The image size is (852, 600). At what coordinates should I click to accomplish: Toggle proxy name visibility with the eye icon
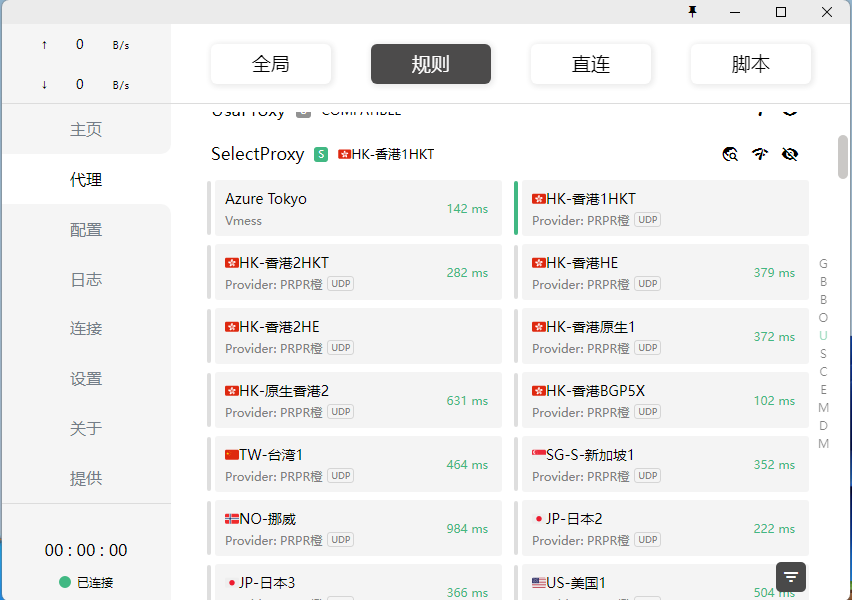pyautogui.click(x=790, y=155)
